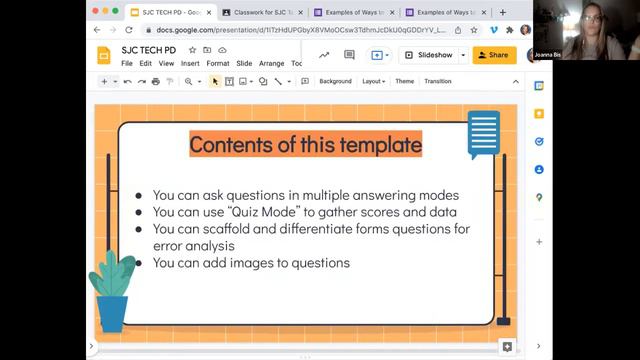This screenshot has width=640, height=360.
Task: Open the Insert menu
Action: [x=190, y=63]
